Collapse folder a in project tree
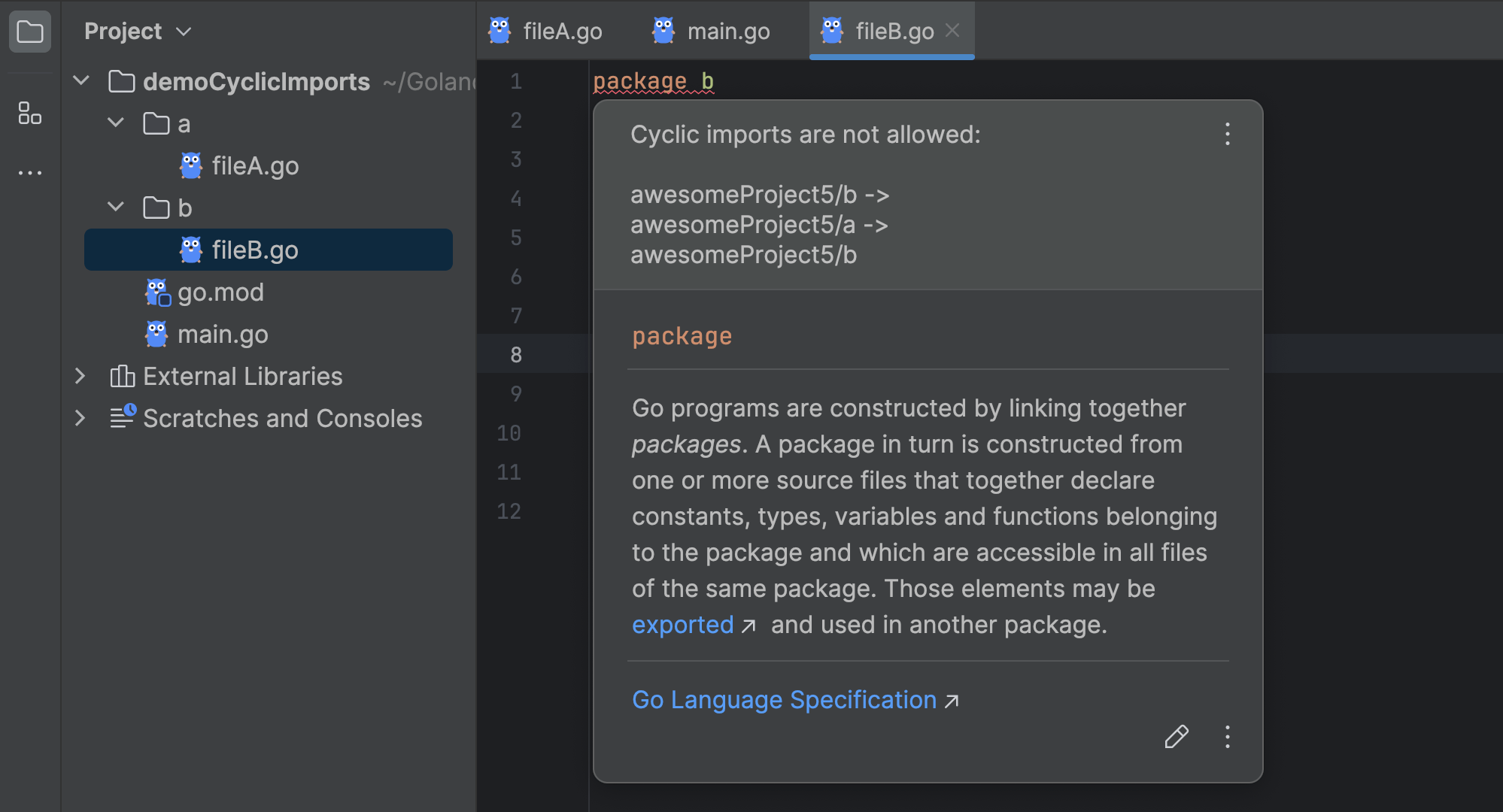This screenshot has width=1503, height=812. [x=116, y=123]
